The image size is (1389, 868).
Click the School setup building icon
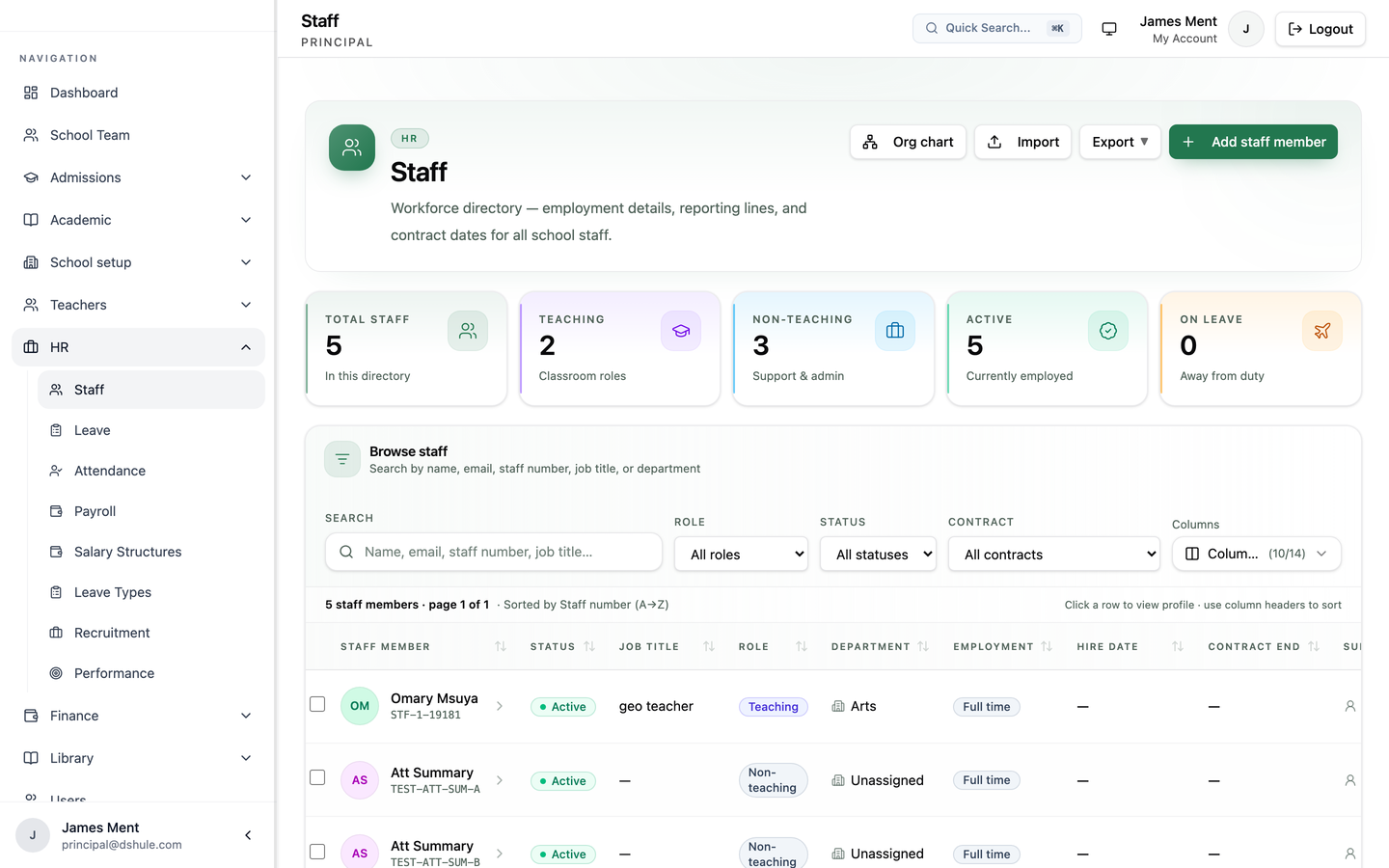click(31, 262)
